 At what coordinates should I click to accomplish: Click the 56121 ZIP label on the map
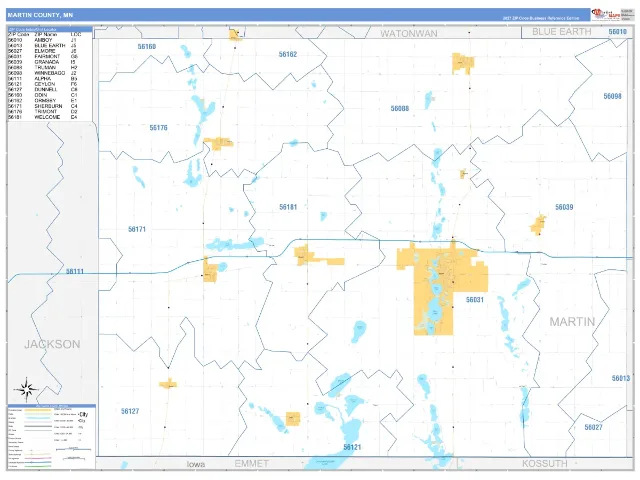pyautogui.click(x=352, y=447)
